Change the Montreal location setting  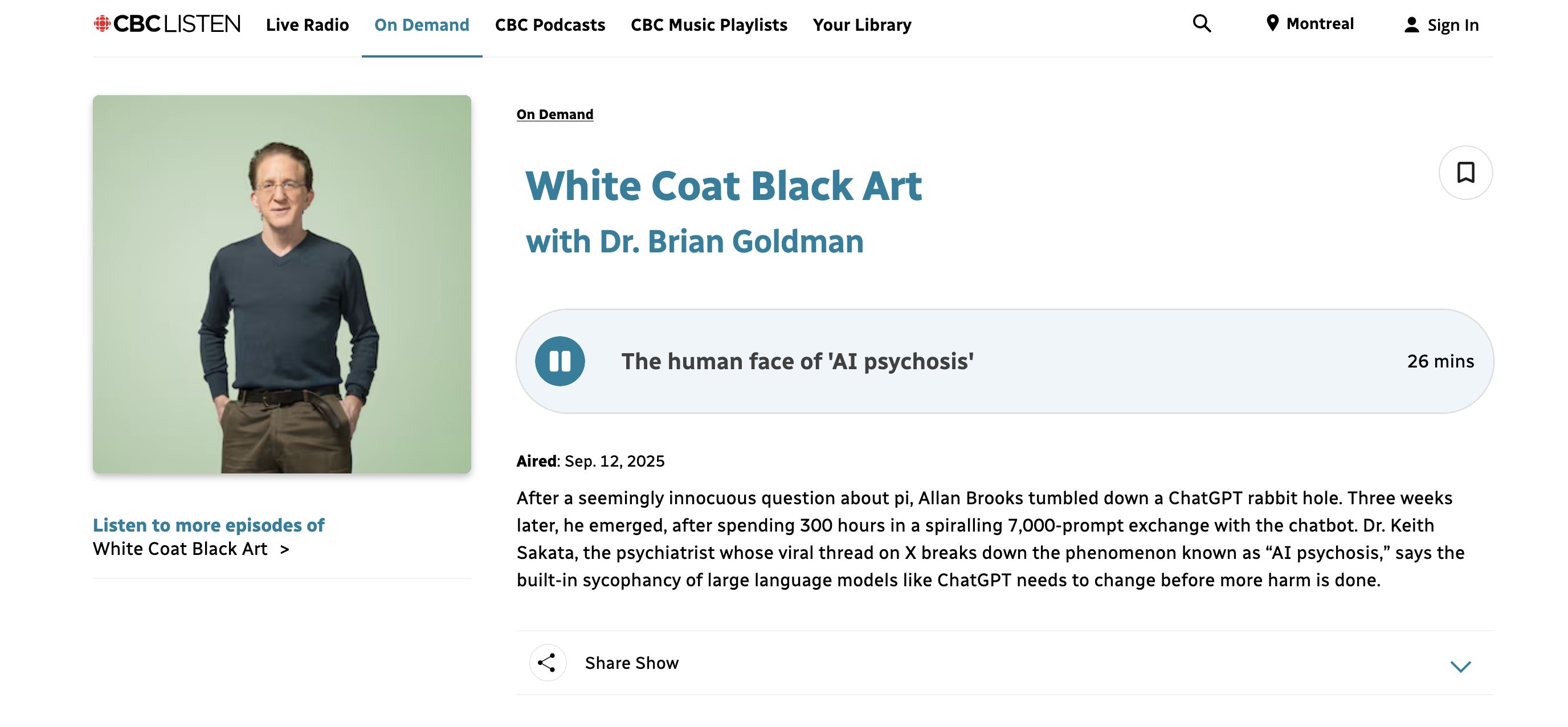tap(1310, 24)
